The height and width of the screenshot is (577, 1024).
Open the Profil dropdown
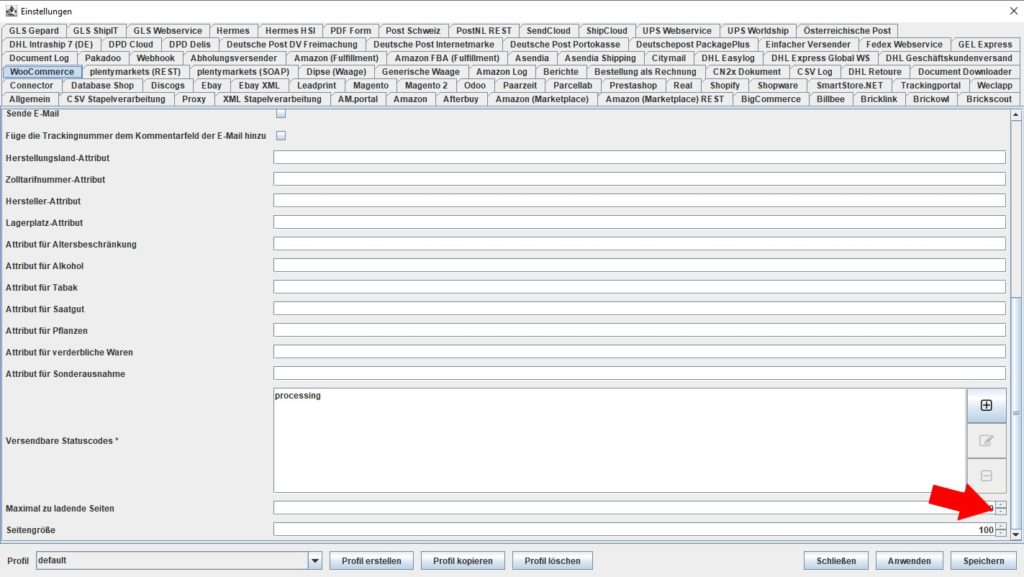click(x=315, y=561)
